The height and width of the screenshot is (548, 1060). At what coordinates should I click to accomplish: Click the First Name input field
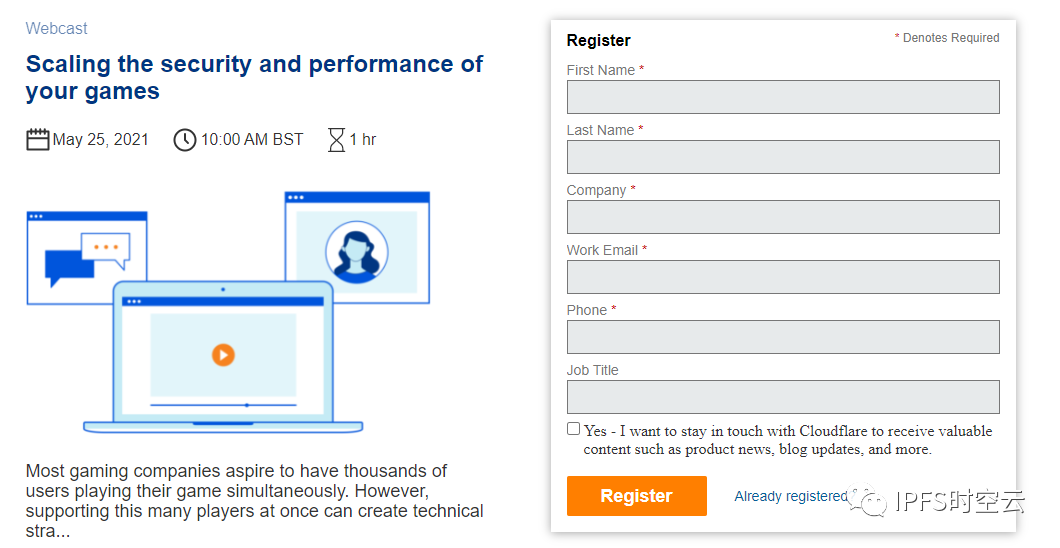click(783, 97)
